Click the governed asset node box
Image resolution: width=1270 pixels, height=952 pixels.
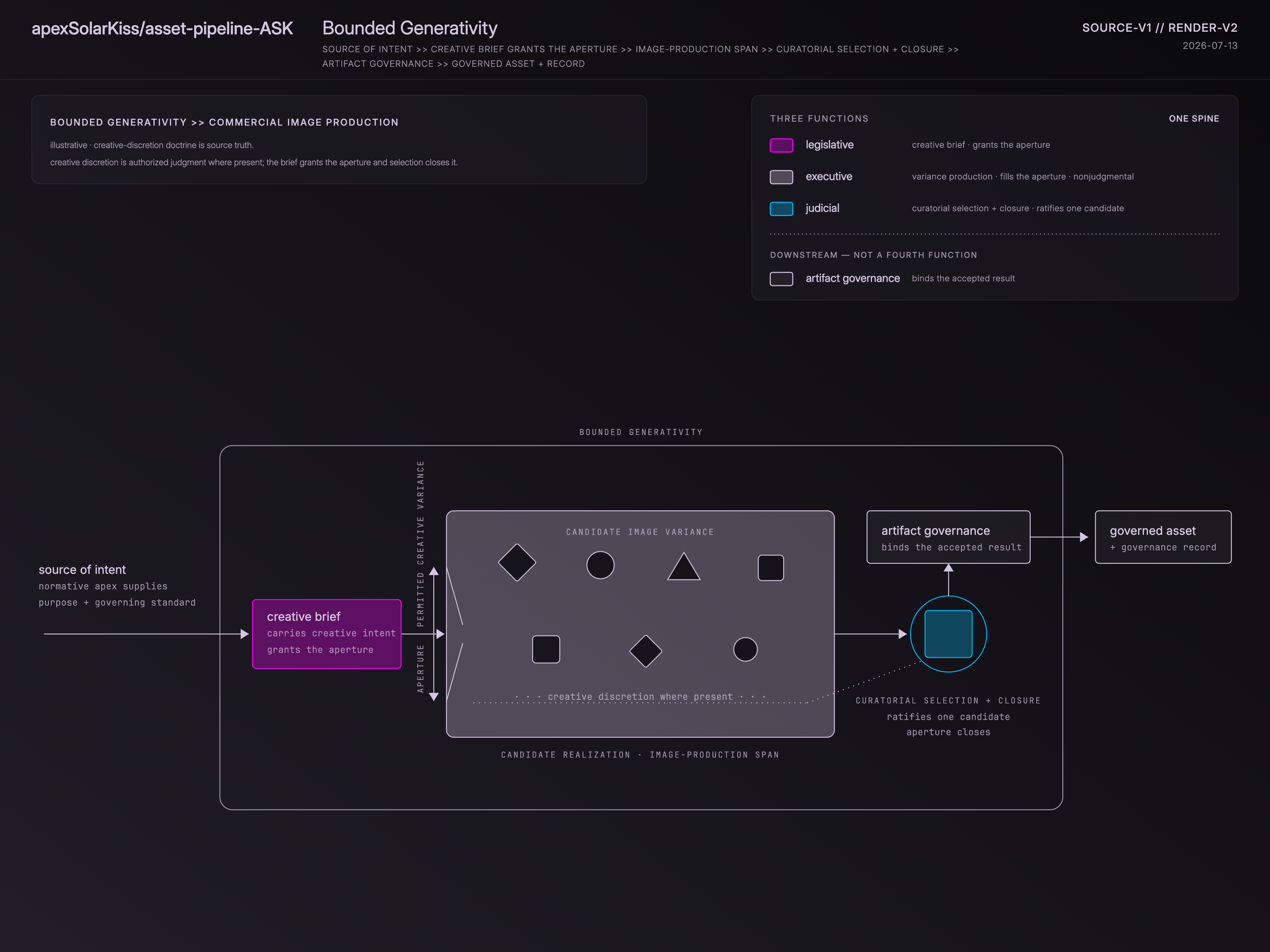coord(1163,537)
